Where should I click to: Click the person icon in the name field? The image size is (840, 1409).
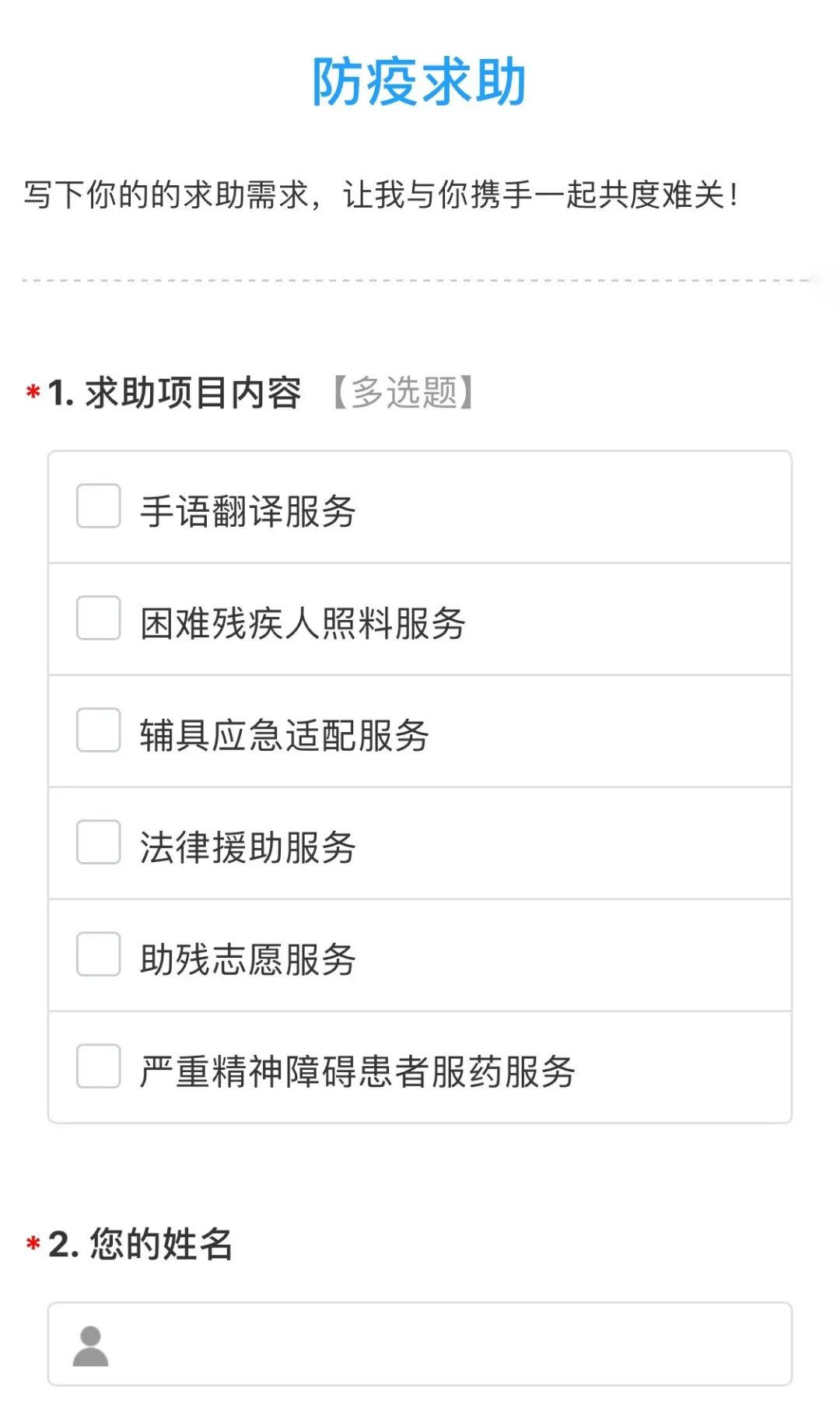coord(91,1346)
